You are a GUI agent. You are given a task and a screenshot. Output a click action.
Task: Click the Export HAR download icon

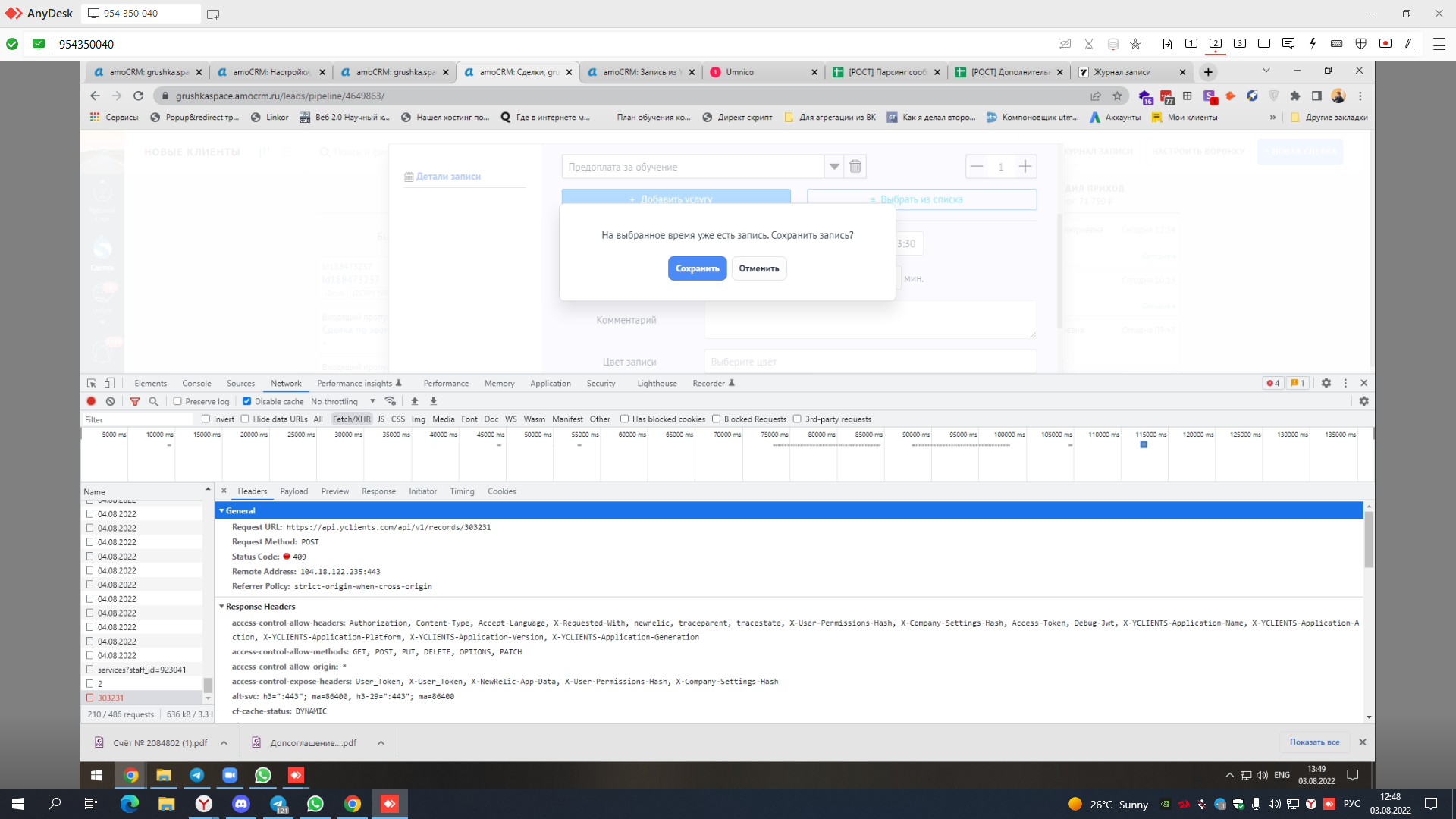click(434, 402)
